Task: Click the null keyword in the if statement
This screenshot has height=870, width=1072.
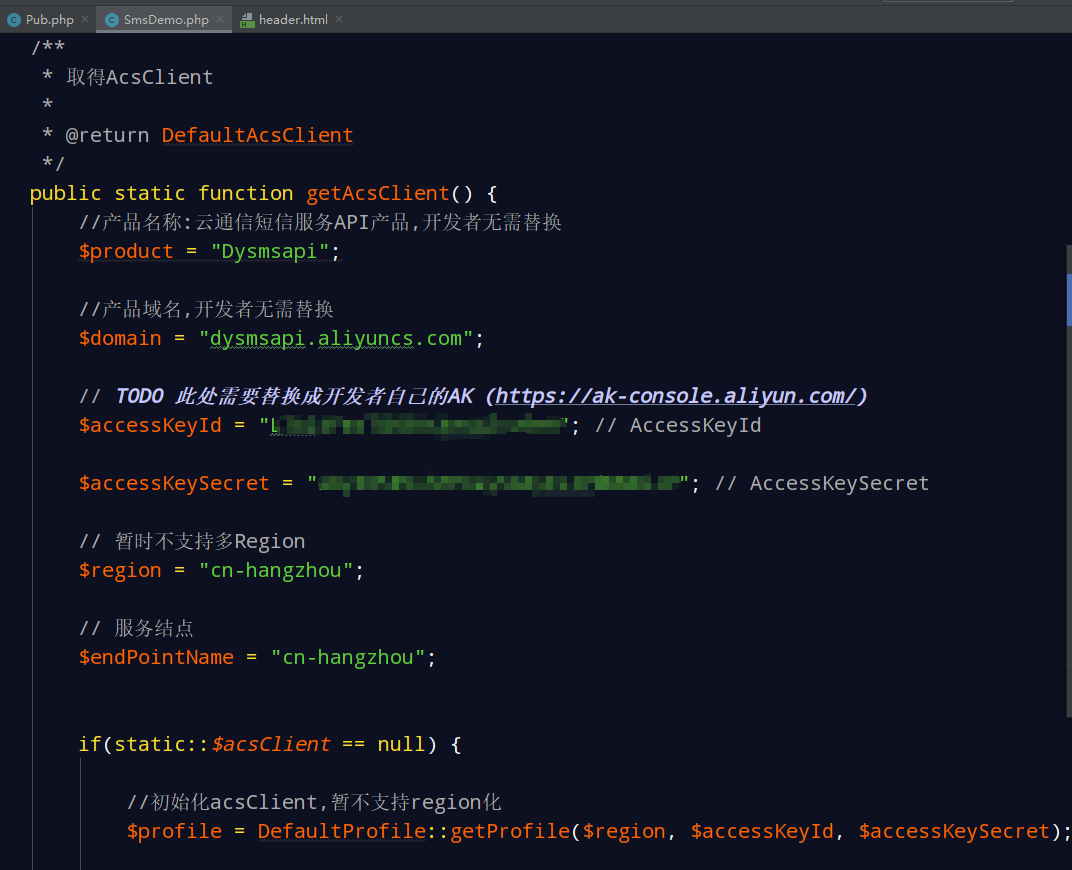Action: tap(401, 744)
